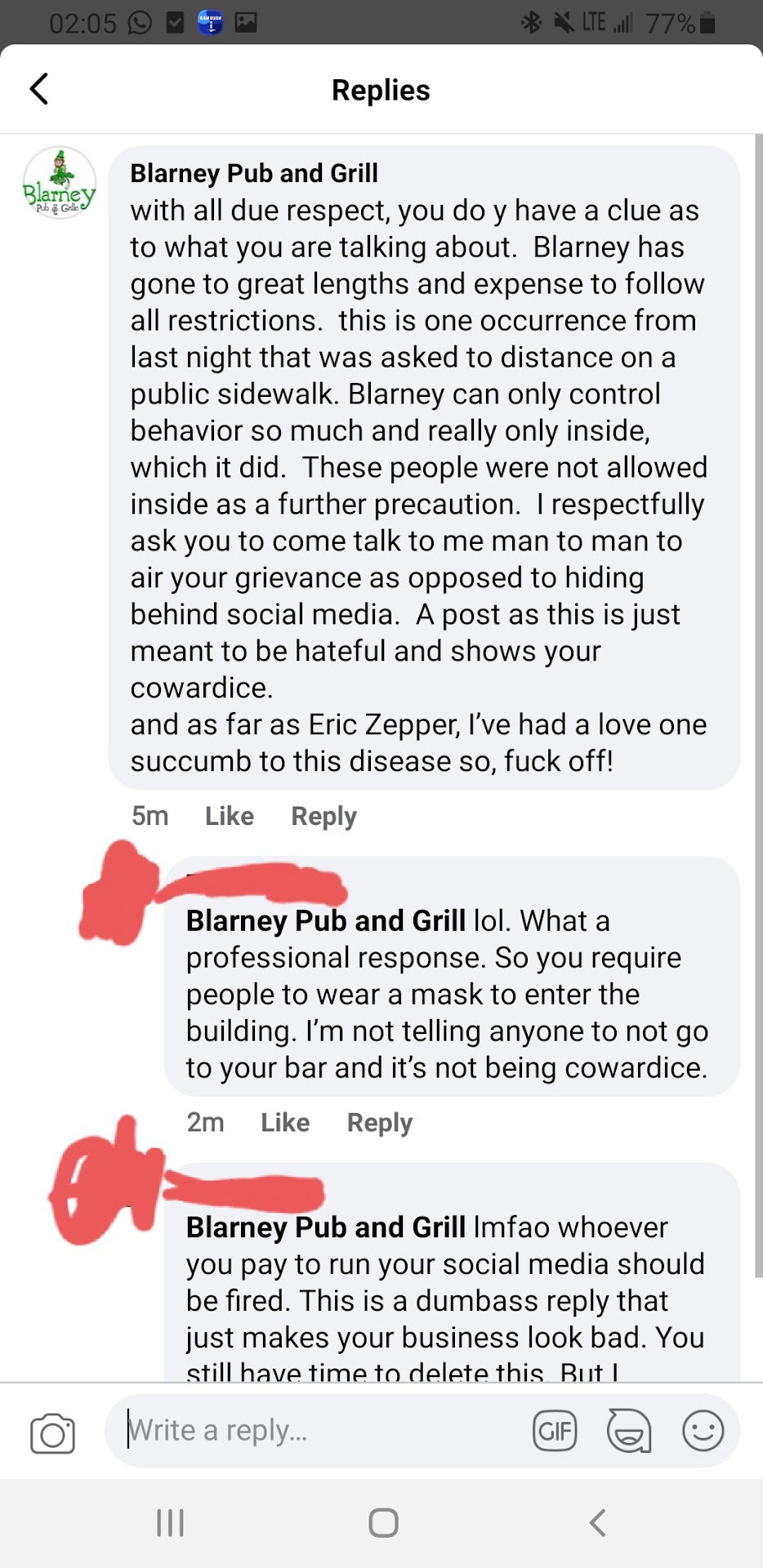The width and height of the screenshot is (763, 1568).
Task: Tap Android back navigation button
Action: click(597, 1523)
